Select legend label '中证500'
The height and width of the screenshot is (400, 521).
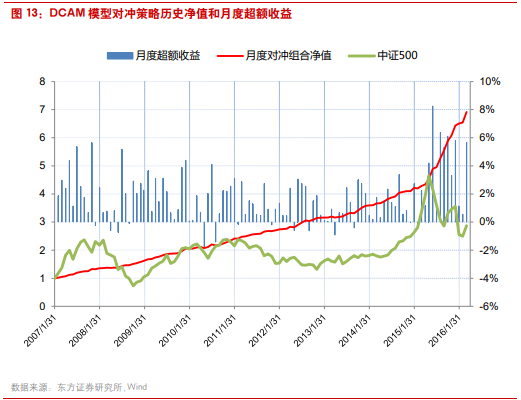click(x=397, y=55)
